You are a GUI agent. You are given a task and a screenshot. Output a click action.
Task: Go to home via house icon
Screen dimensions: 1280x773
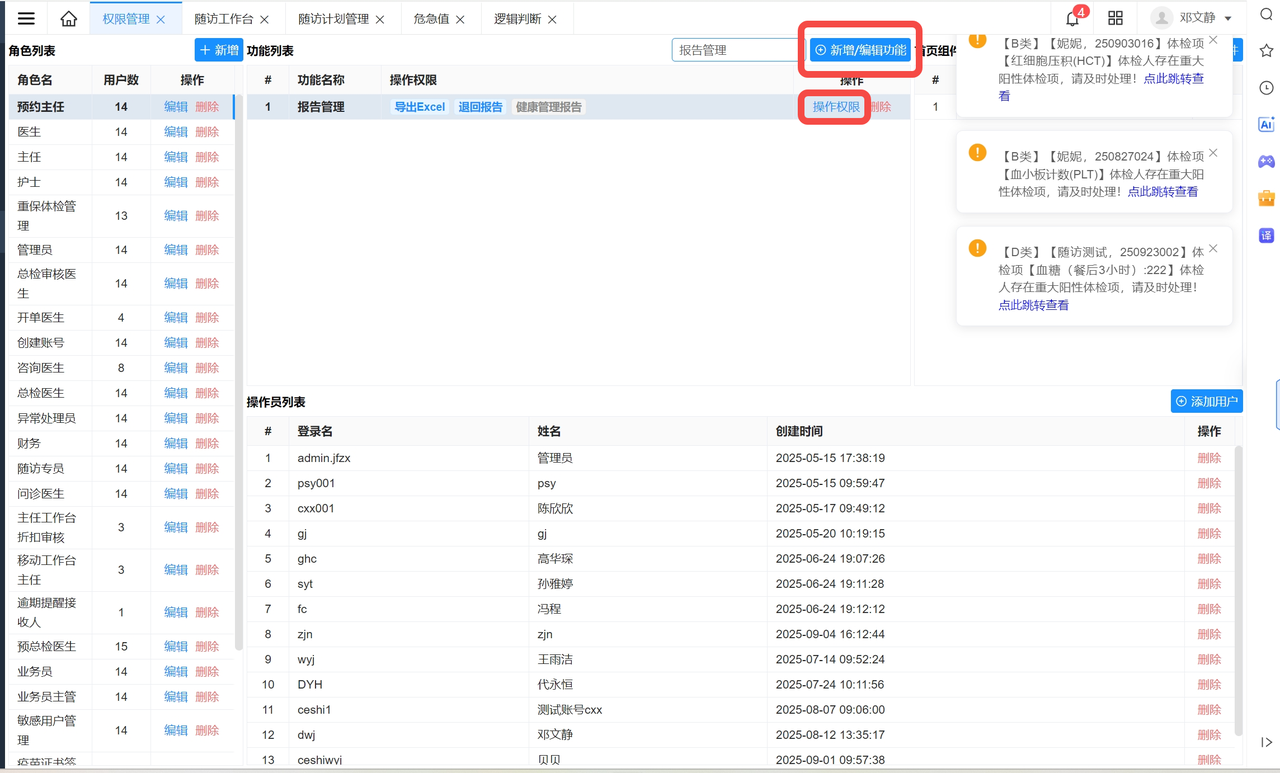click(68, 19)
